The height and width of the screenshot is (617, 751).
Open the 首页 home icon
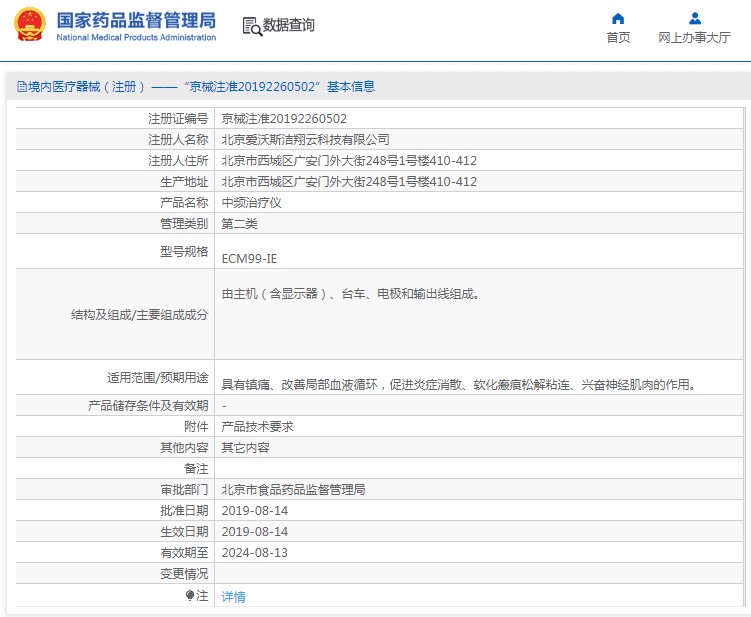[x=618, y=19]
